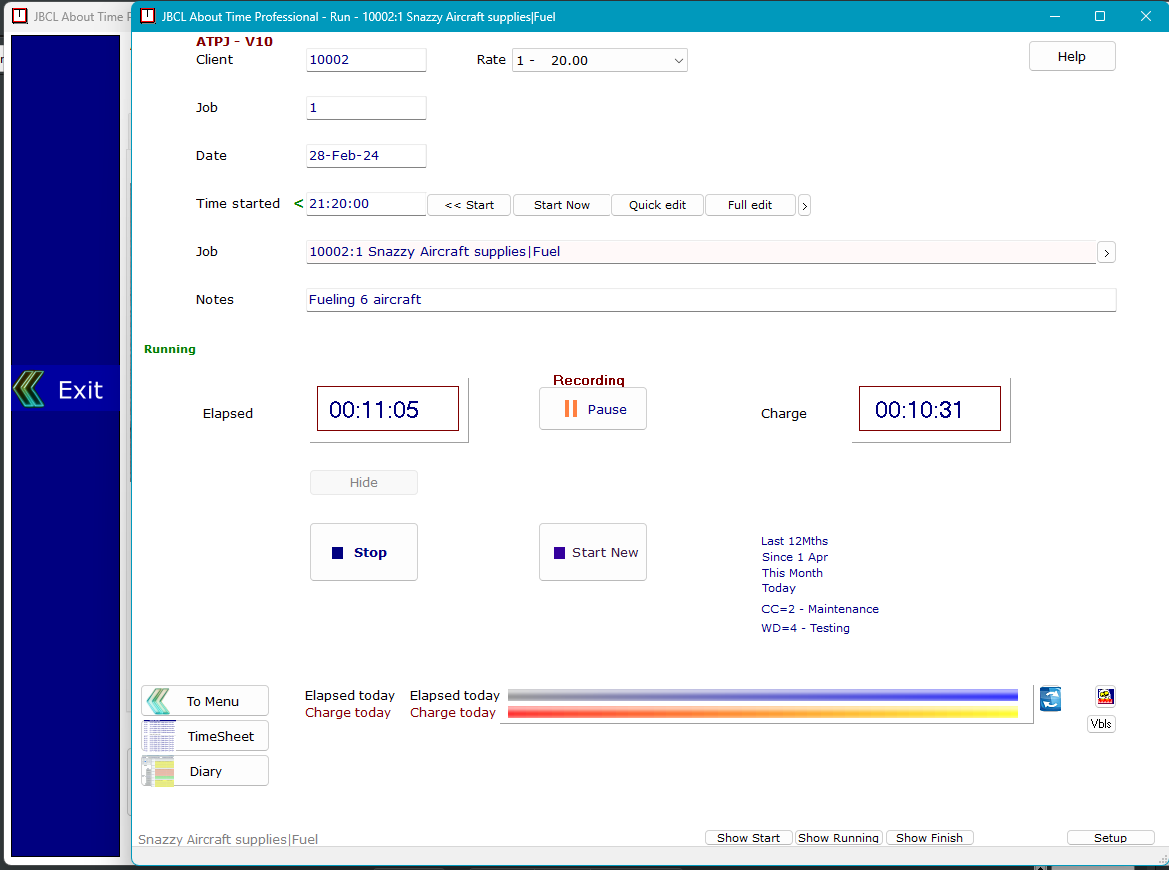Go back using To Menu
The width and height of the screenshot is (1169, 870).
(206, 701)
